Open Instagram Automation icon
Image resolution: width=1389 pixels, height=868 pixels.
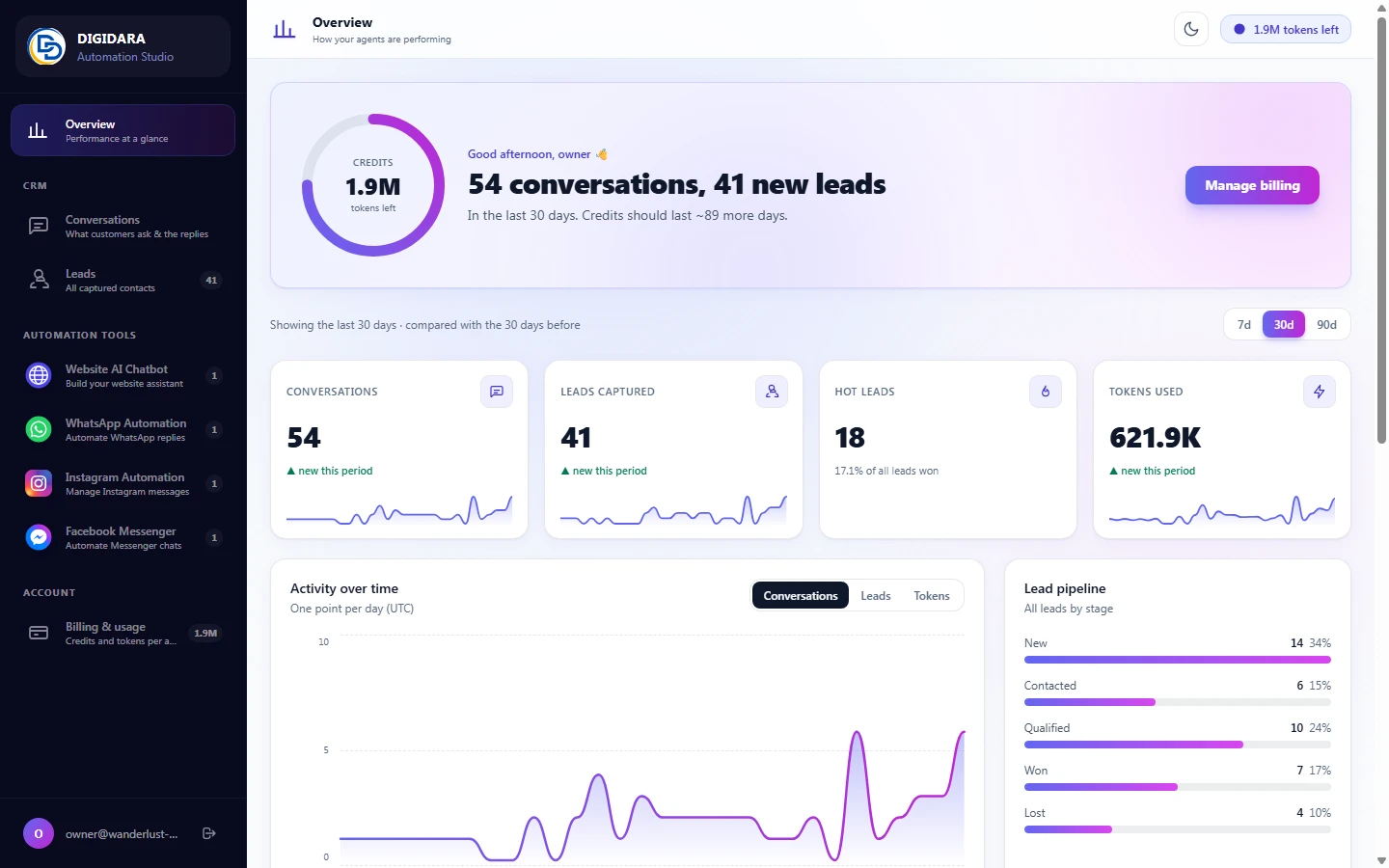click(x=39, y=483)
